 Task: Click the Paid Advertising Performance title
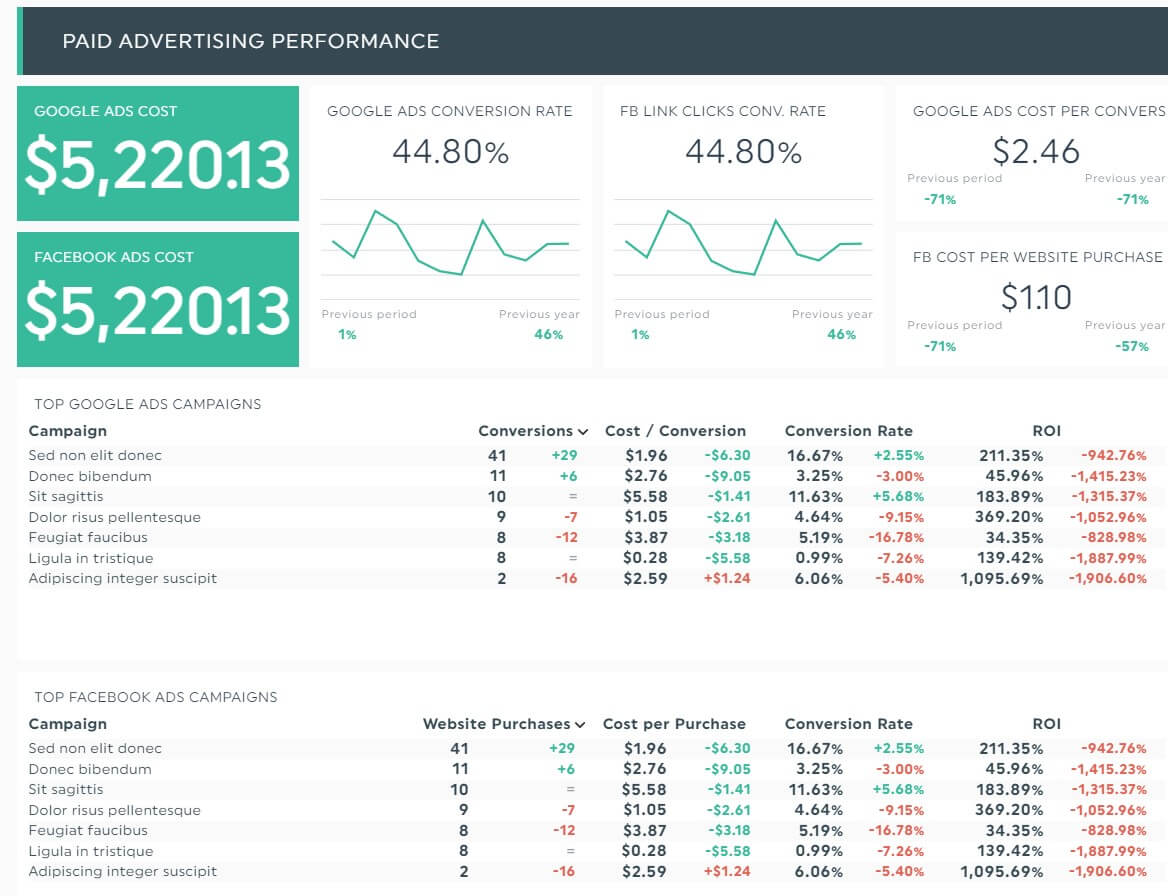(250, 41)
